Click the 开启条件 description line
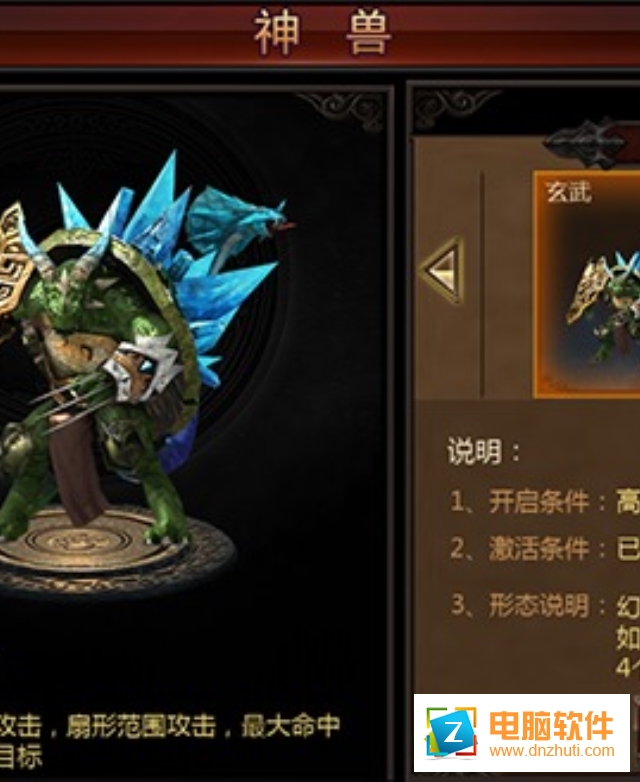 545,502
